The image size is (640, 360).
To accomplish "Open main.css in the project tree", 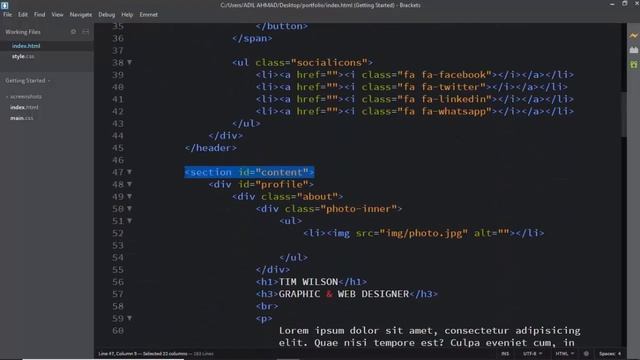I will pos(22,118).
